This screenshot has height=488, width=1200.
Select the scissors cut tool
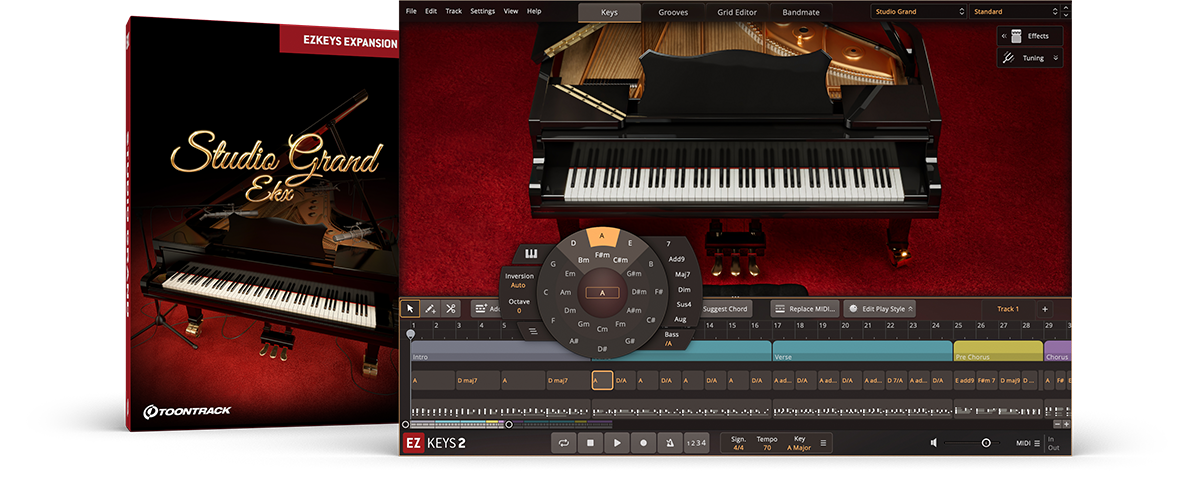coord(450,309)
